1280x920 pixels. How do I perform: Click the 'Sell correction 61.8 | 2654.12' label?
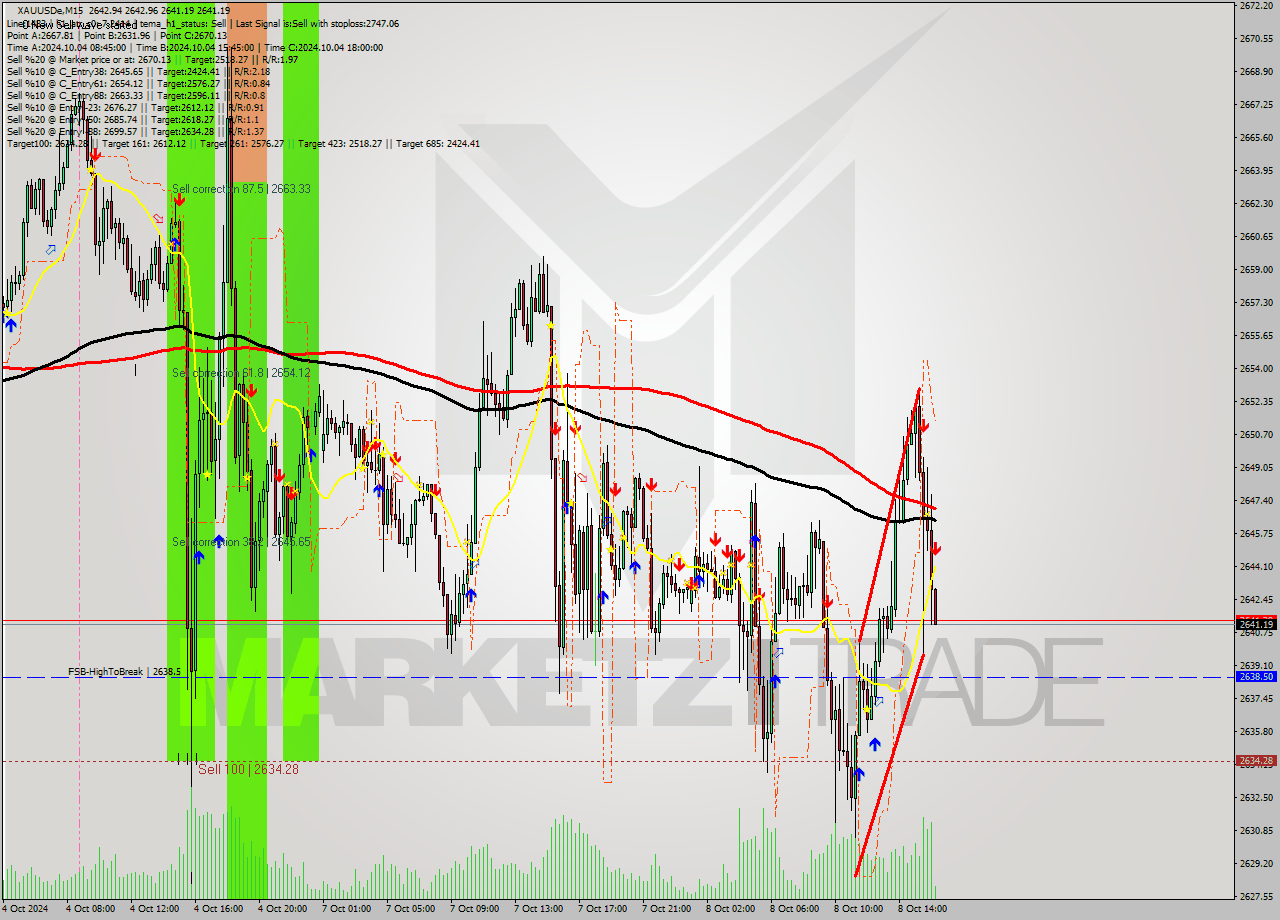pos(241,373)
